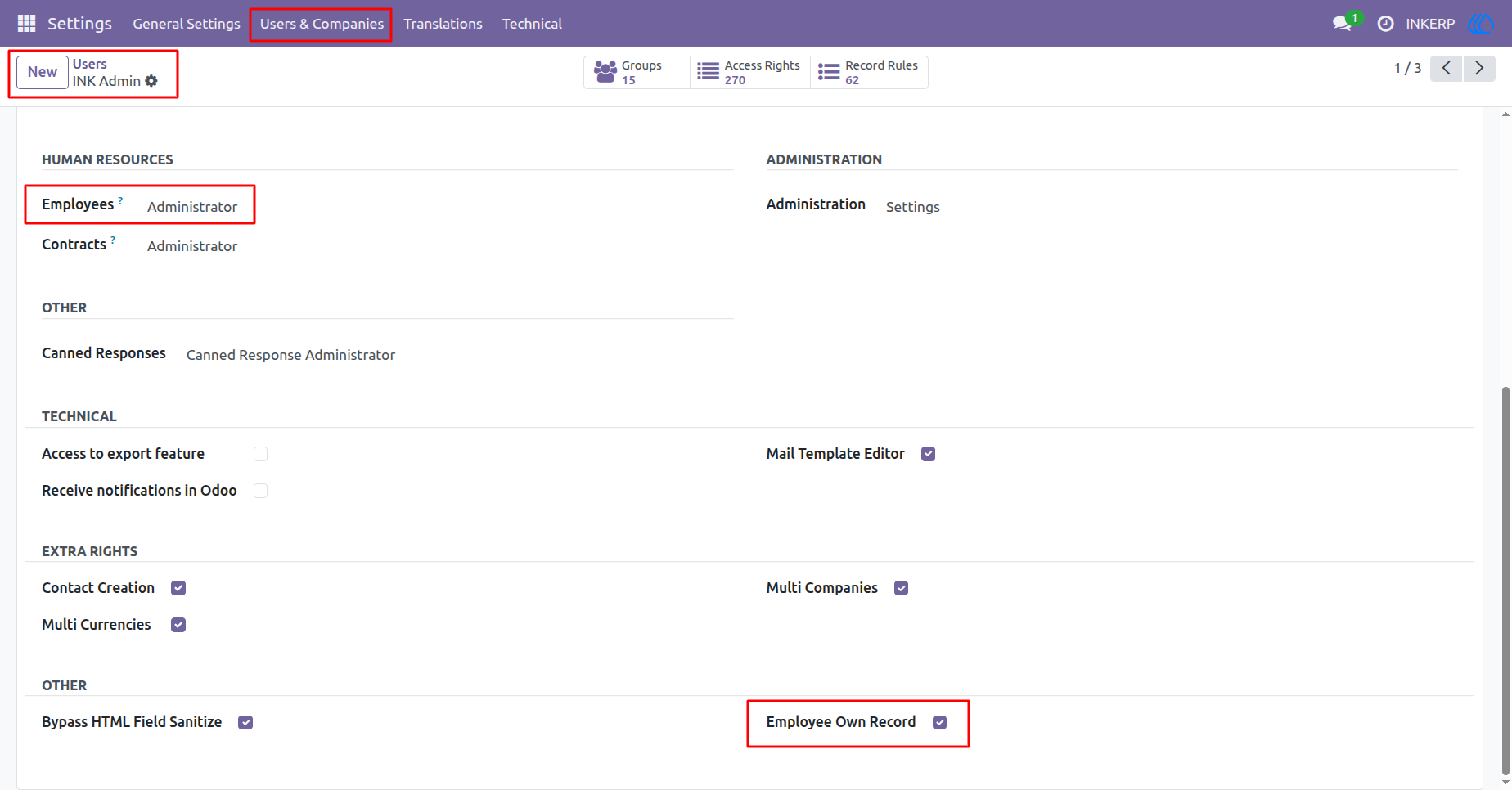This screenshot has width=1512, height=790.
Task: Toggle the Contact Creation checkbox
Action: point(178,588)
